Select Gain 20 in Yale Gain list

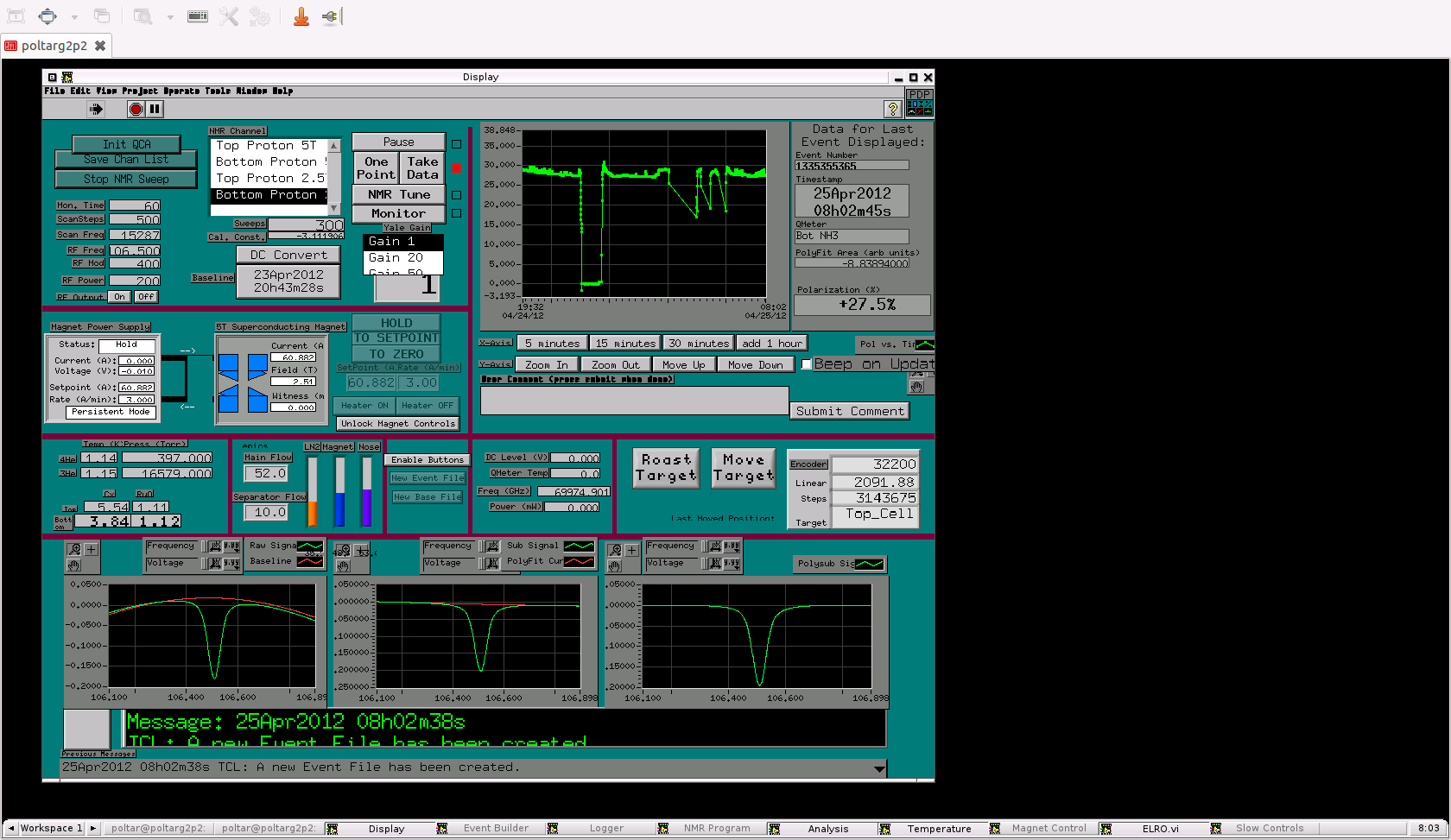[402, 257]
